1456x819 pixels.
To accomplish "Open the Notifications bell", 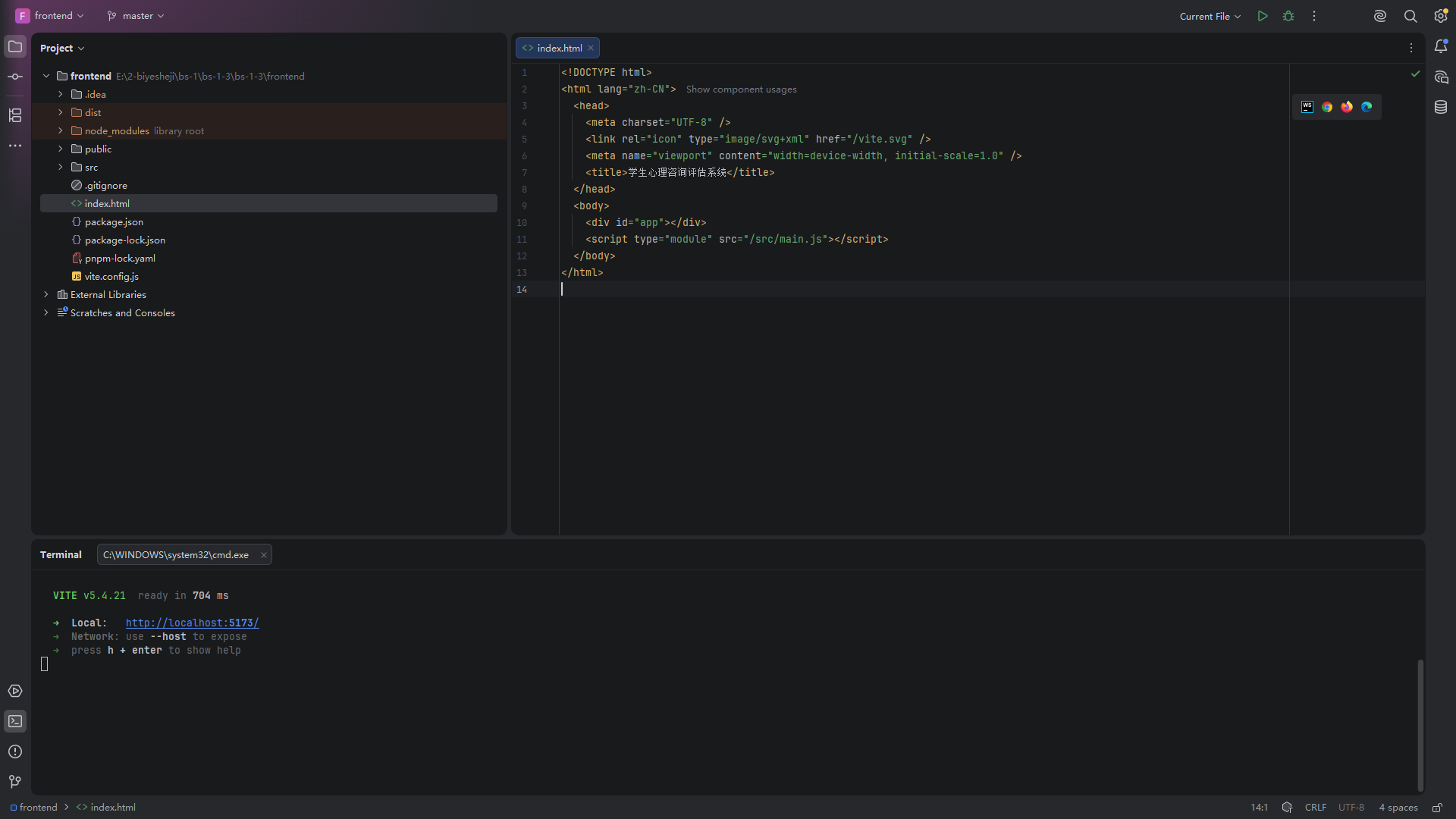I will [1441, 47].
